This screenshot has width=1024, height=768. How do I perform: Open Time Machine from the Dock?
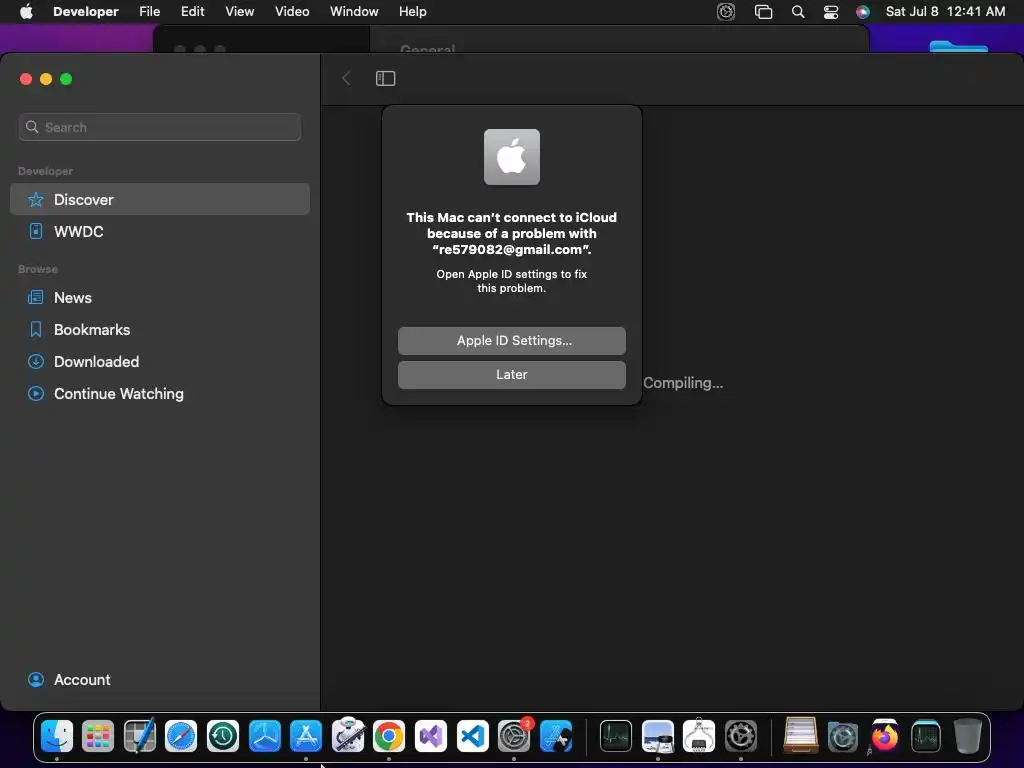(x=223, y=736)
